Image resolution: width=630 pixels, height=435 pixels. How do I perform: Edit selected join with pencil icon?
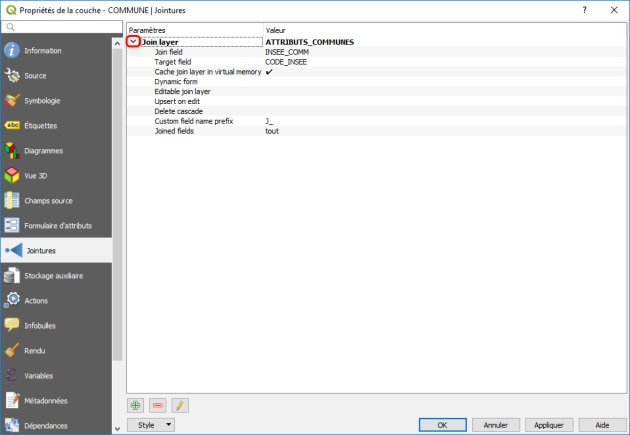180,405
